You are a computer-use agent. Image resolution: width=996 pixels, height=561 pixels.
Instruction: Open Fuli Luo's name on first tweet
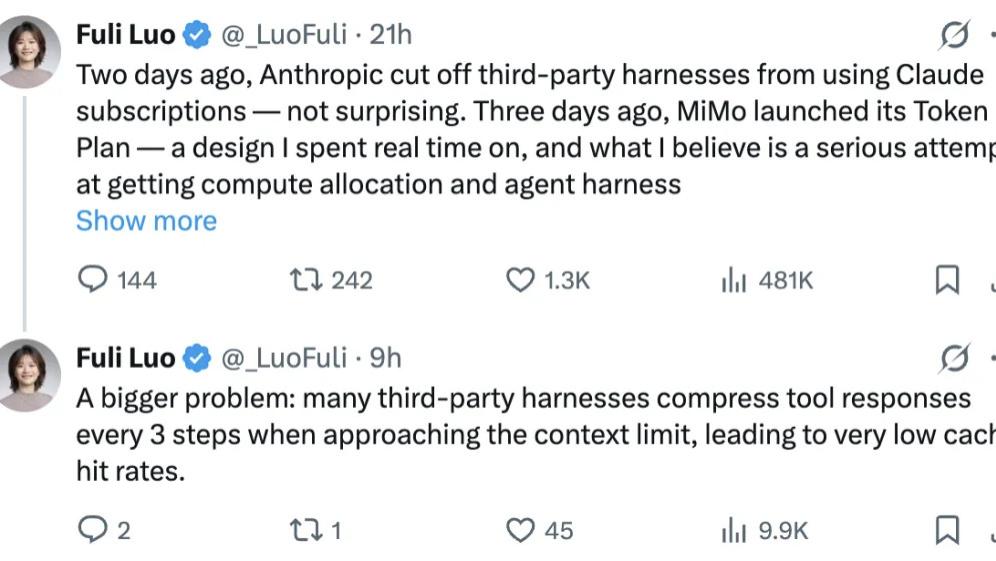click(125, 35)
